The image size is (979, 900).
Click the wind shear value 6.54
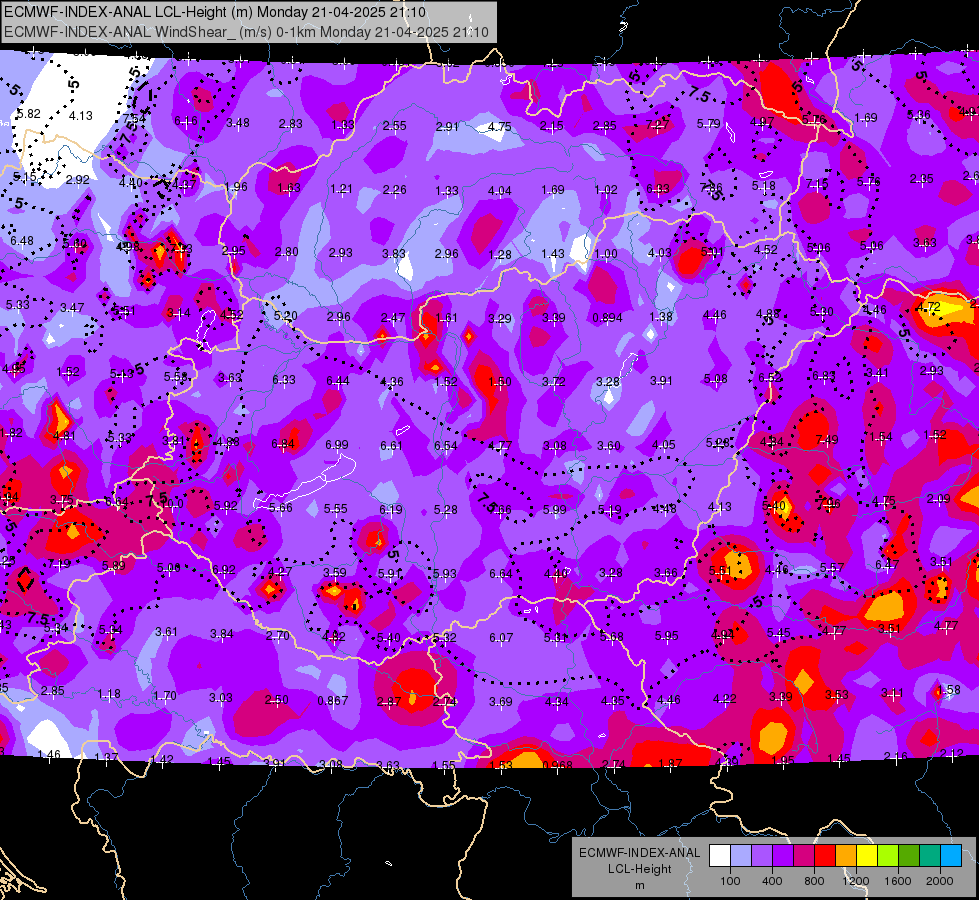pos(446,445)
